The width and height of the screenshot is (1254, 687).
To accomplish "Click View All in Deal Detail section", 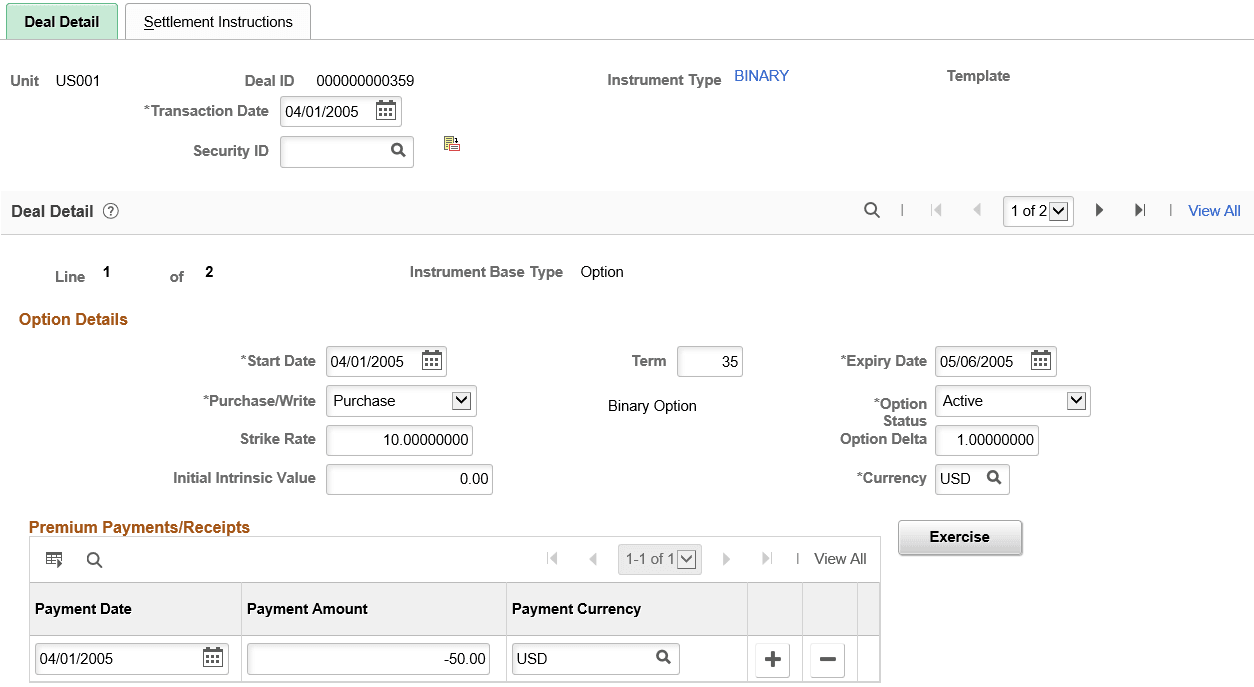I will click(x=1213, y=210).
